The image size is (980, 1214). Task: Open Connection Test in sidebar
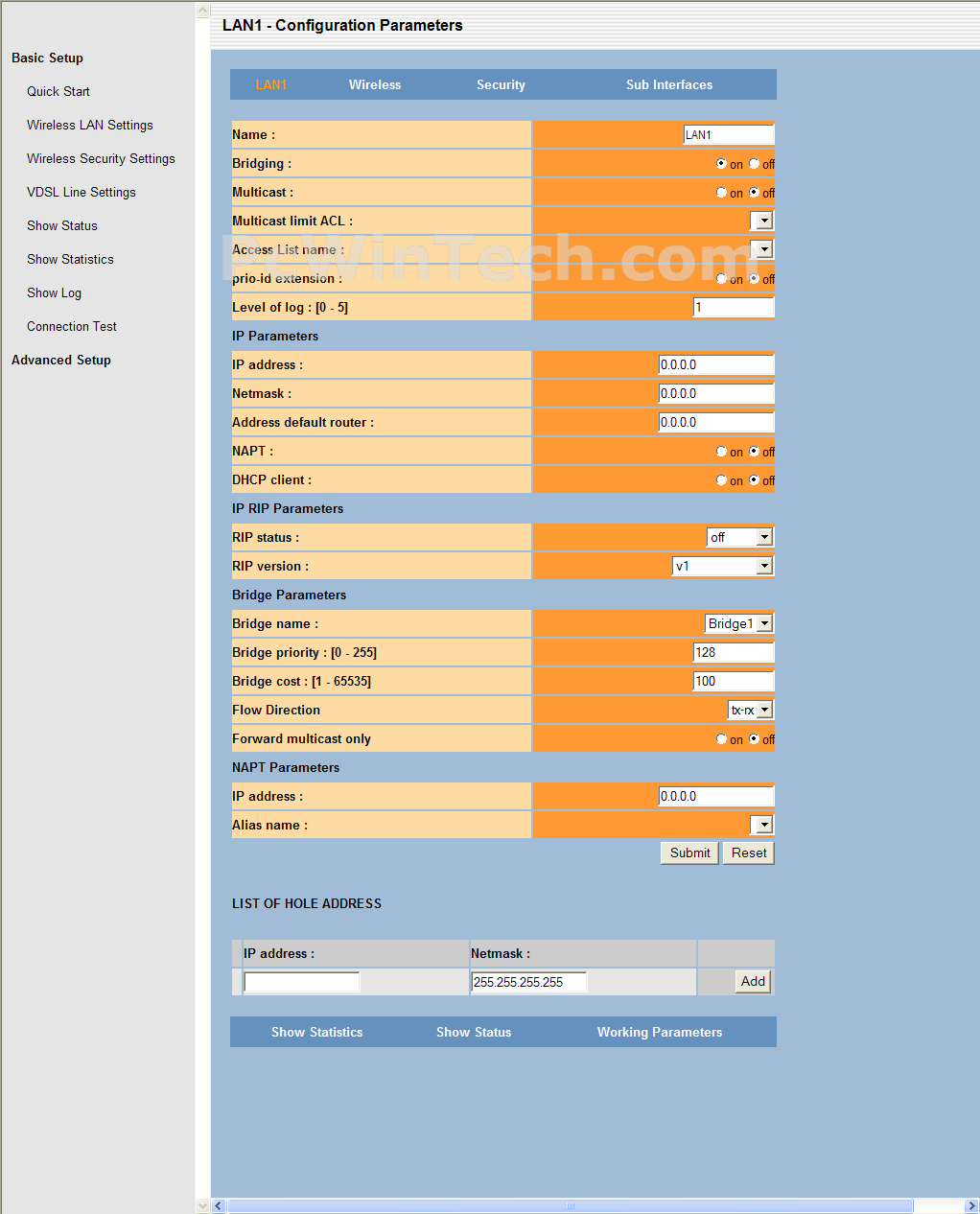[x=72, y=326]
